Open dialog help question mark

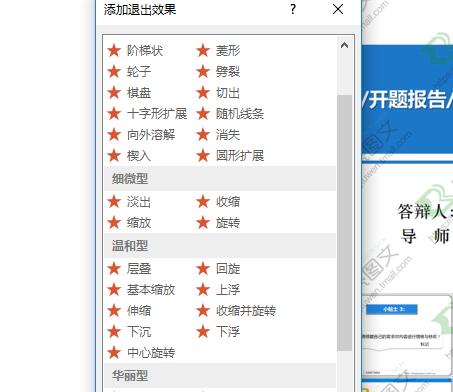293,9
